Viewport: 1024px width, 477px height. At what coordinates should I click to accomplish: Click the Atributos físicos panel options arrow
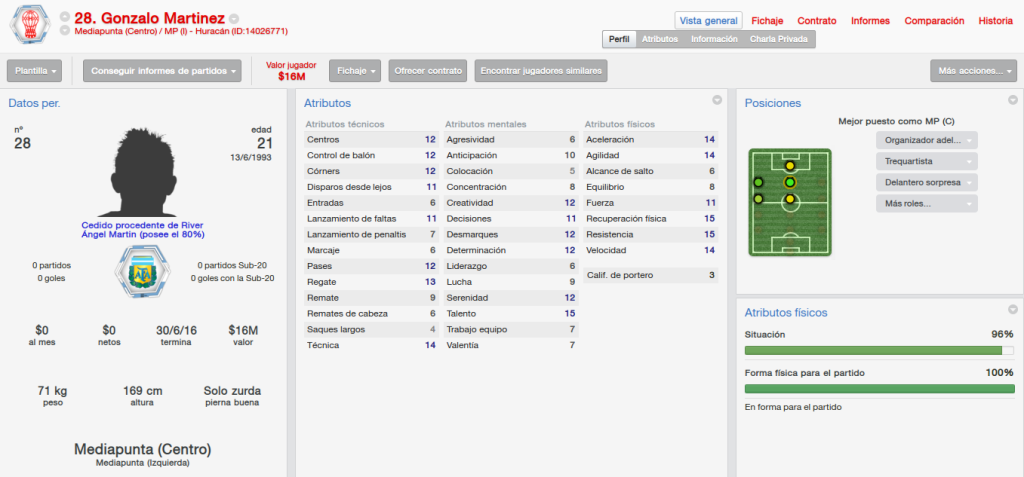point(1013,309)
